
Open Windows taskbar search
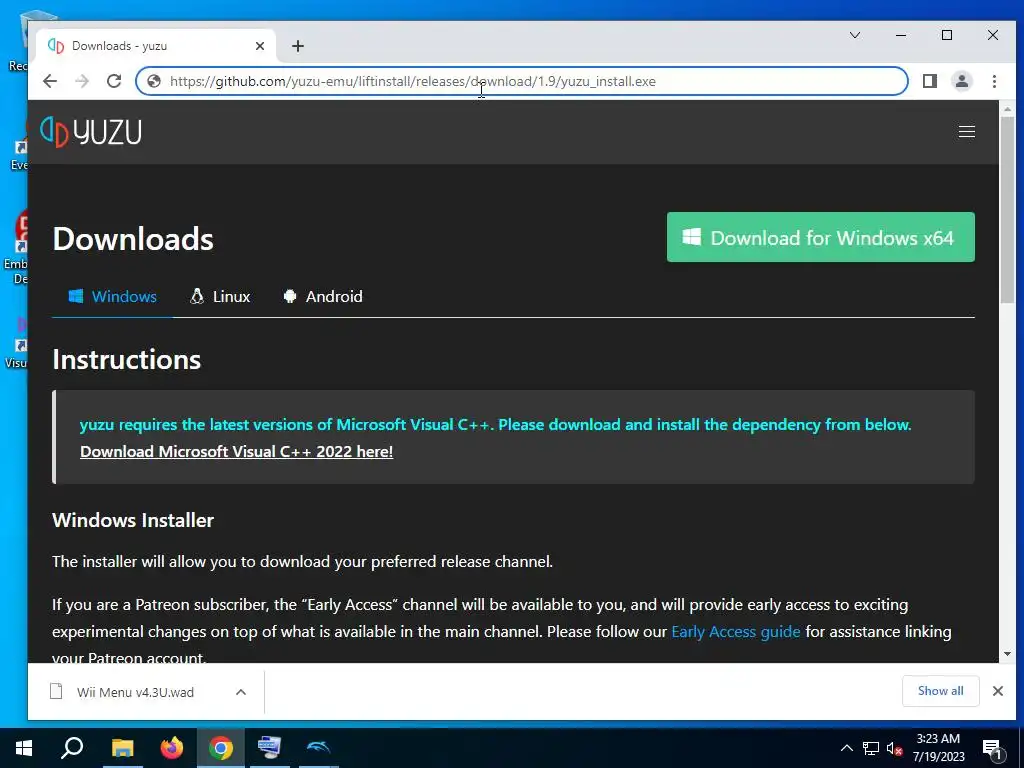point(72,748)
